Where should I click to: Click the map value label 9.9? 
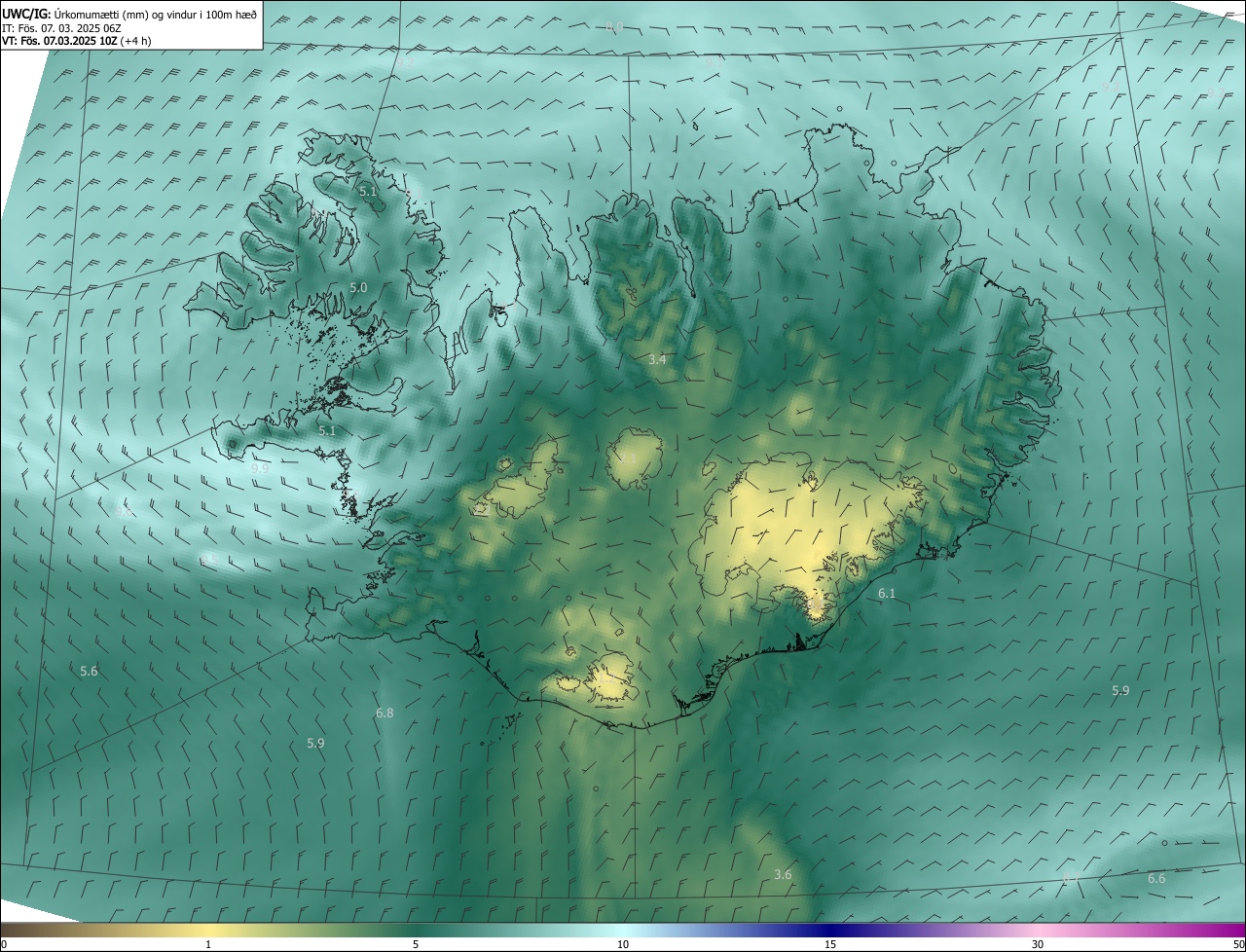pyautogui.click(x=260, y=468)
